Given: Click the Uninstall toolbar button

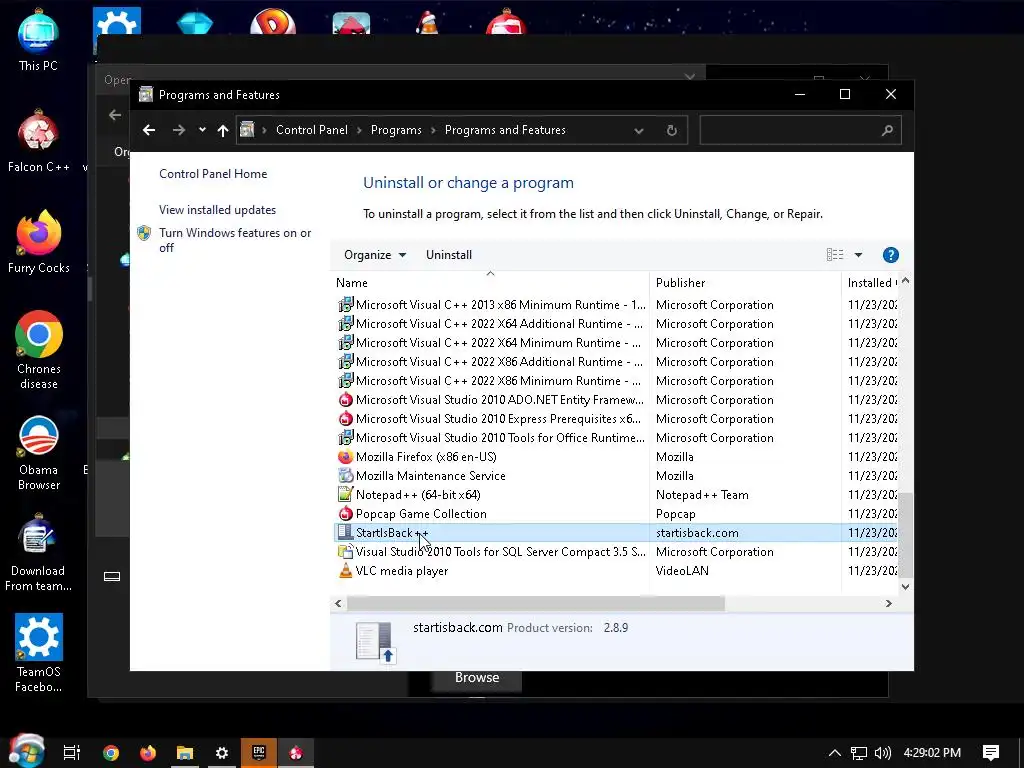Looking at the screenshot, I should point(449,255).
